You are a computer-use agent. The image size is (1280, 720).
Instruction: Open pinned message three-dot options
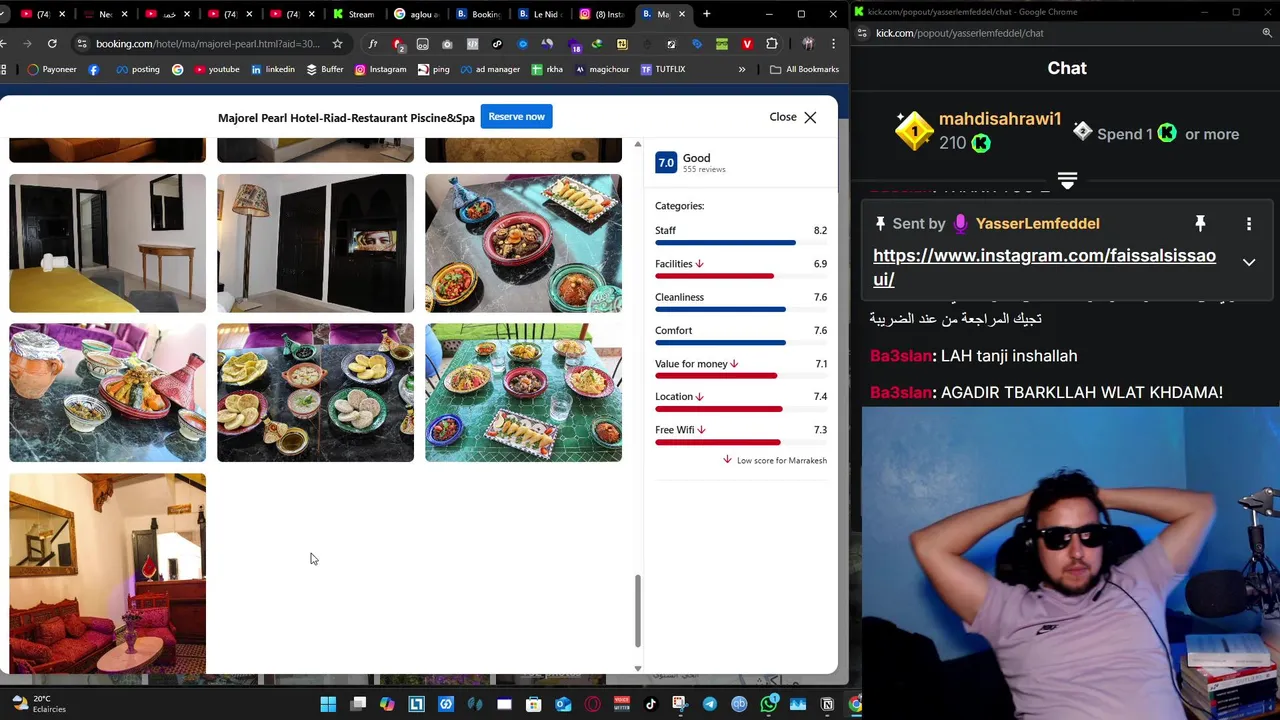tap(1249, 224)
